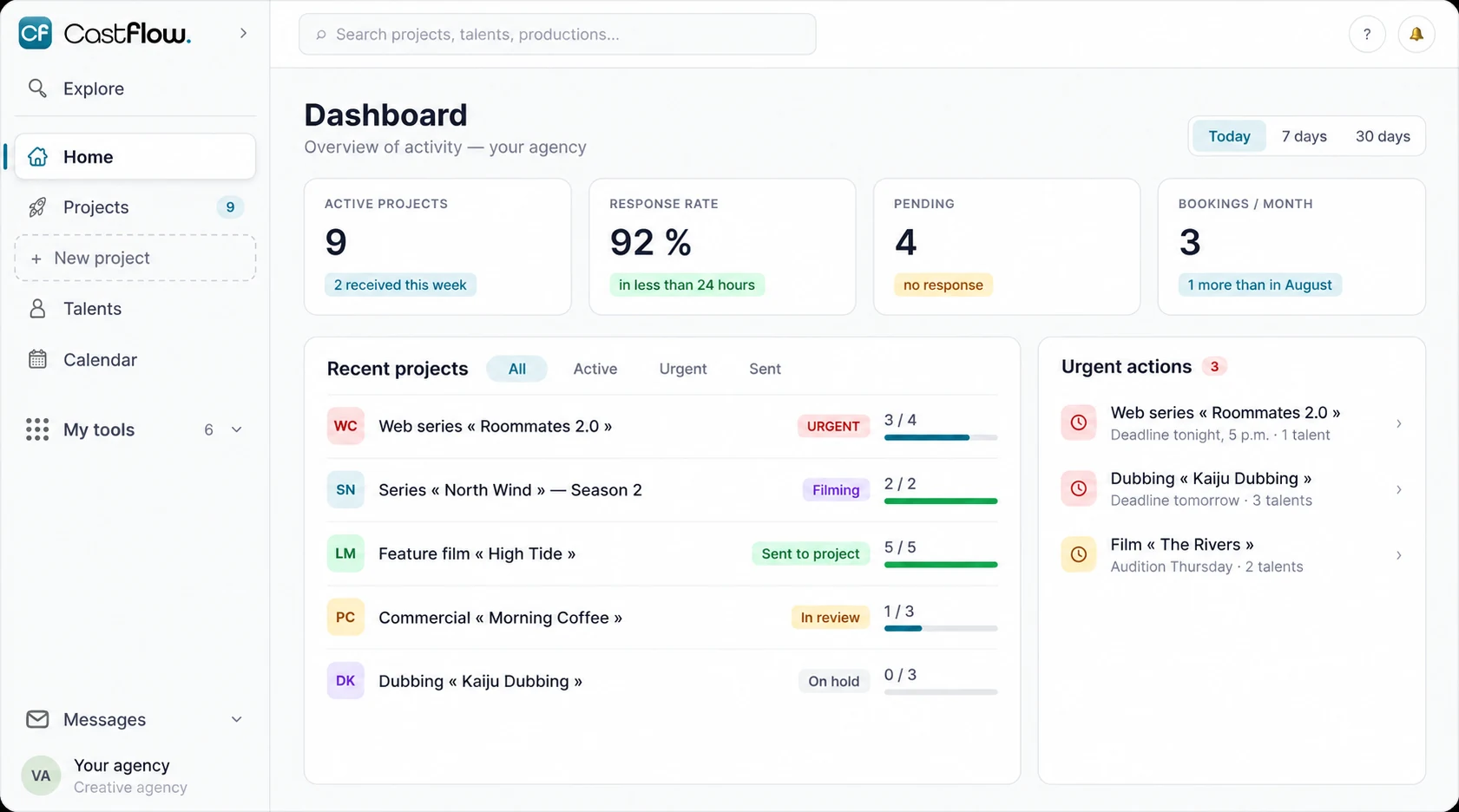Viewport: 1459px width, 812px height.
Task: Click the SN project badge
Action: coord(345,489)
